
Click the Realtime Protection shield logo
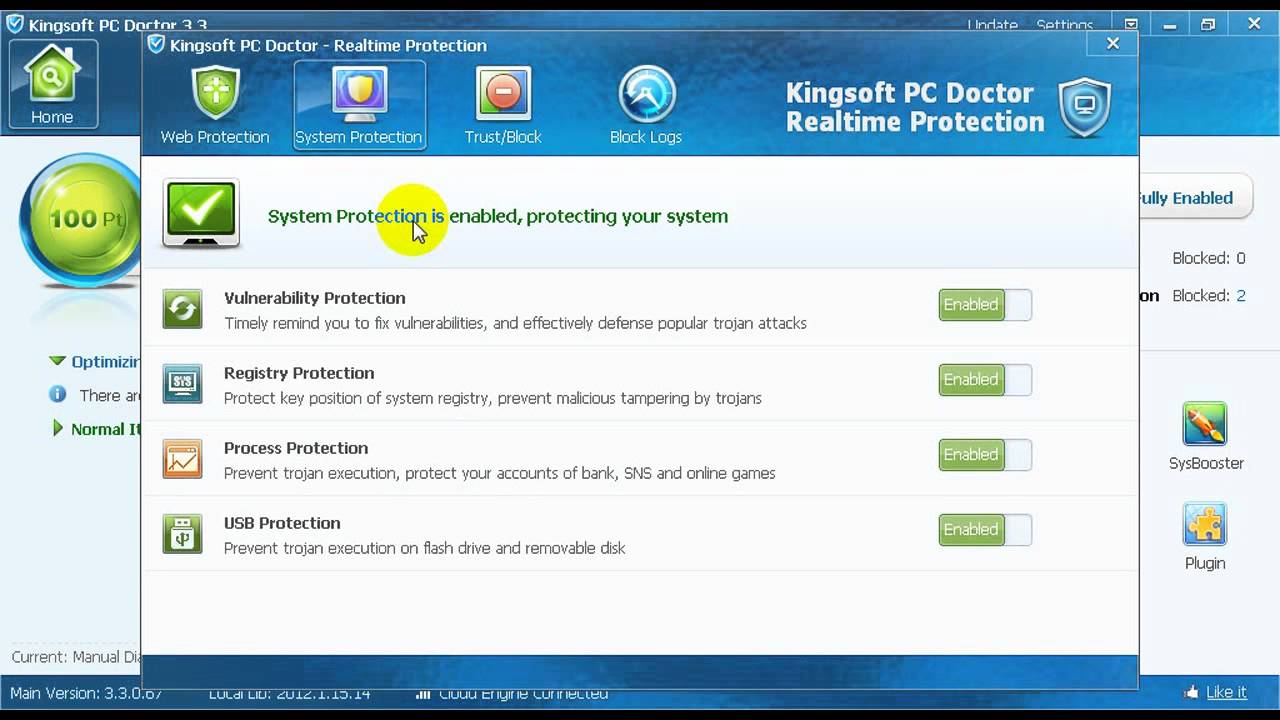(1085, 107)
